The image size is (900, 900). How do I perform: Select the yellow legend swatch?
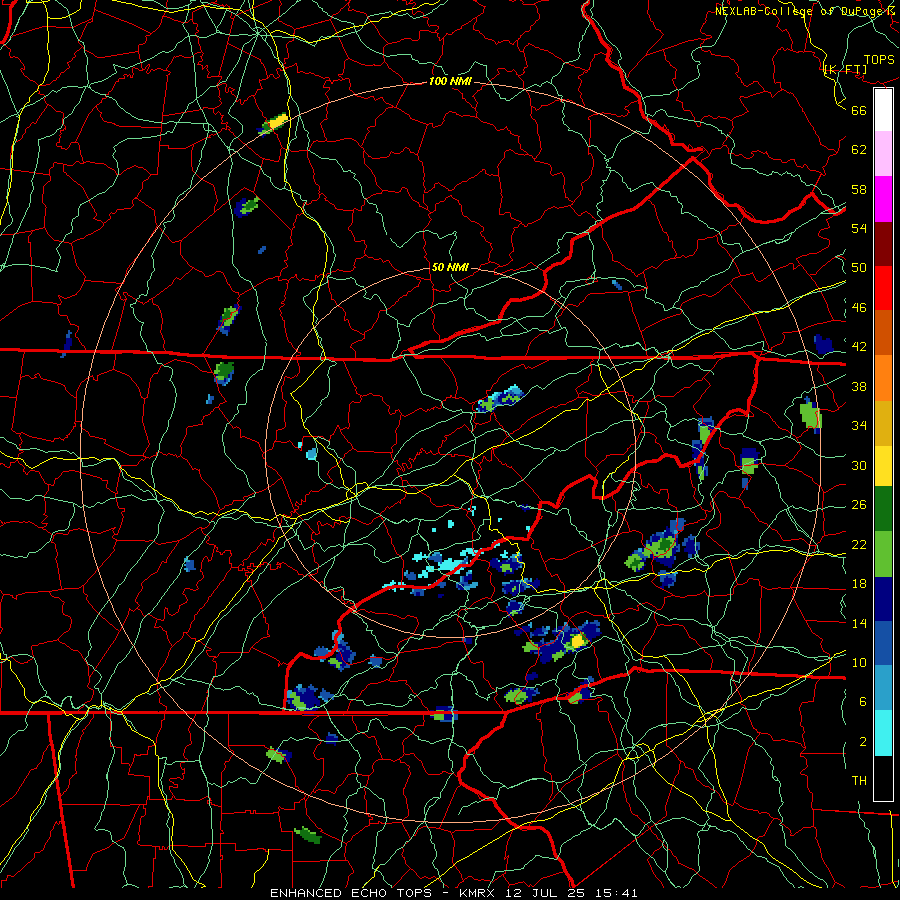tap(883, 466)
